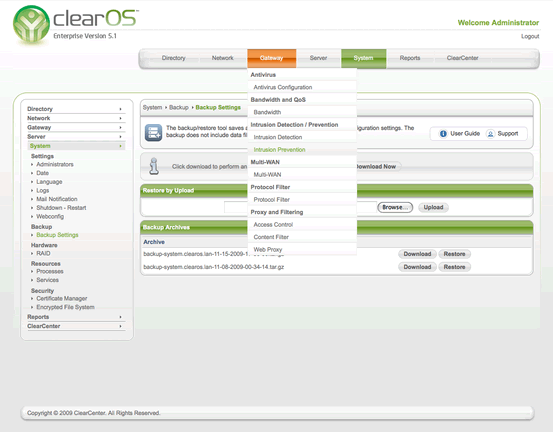Click the Support person icon
The height and width of the screenshot is (432, 553).
coord(490,134)
